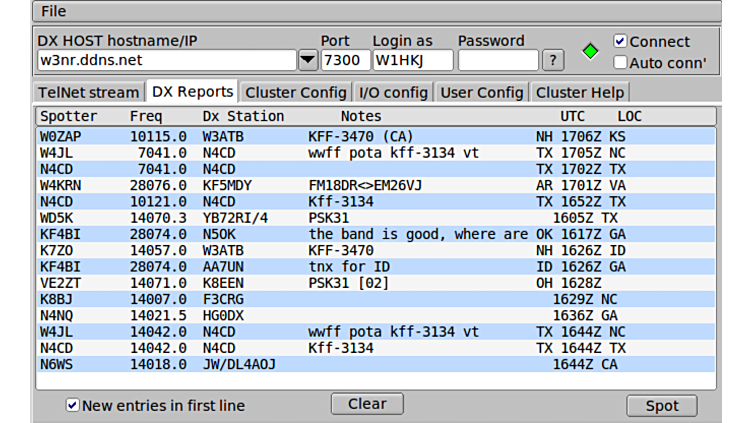This screenshot has height=423, width=752.
Task: Toggle the Connect checkbox
Action: pos(620,42)
